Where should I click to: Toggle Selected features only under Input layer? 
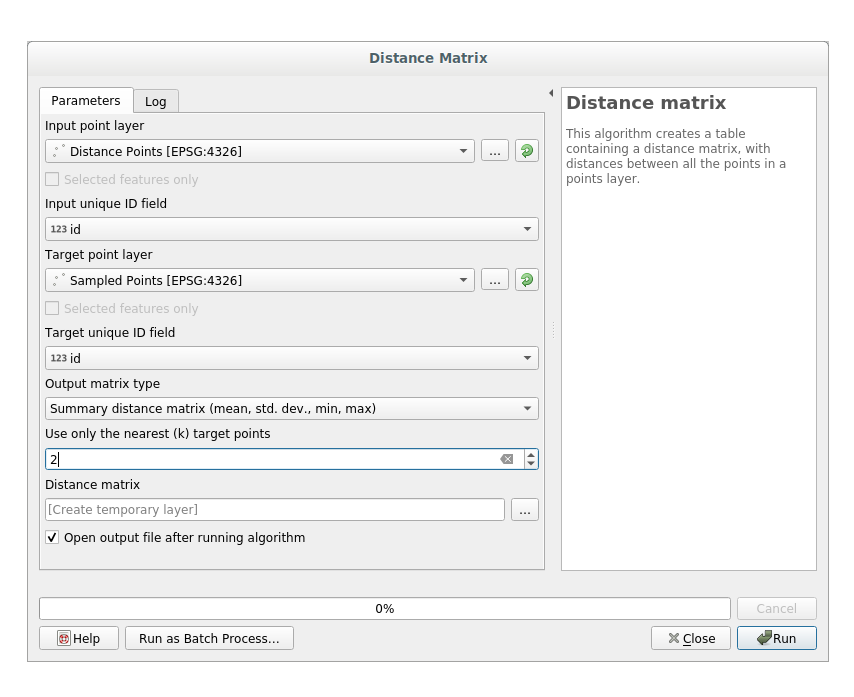tap(52, 180)
